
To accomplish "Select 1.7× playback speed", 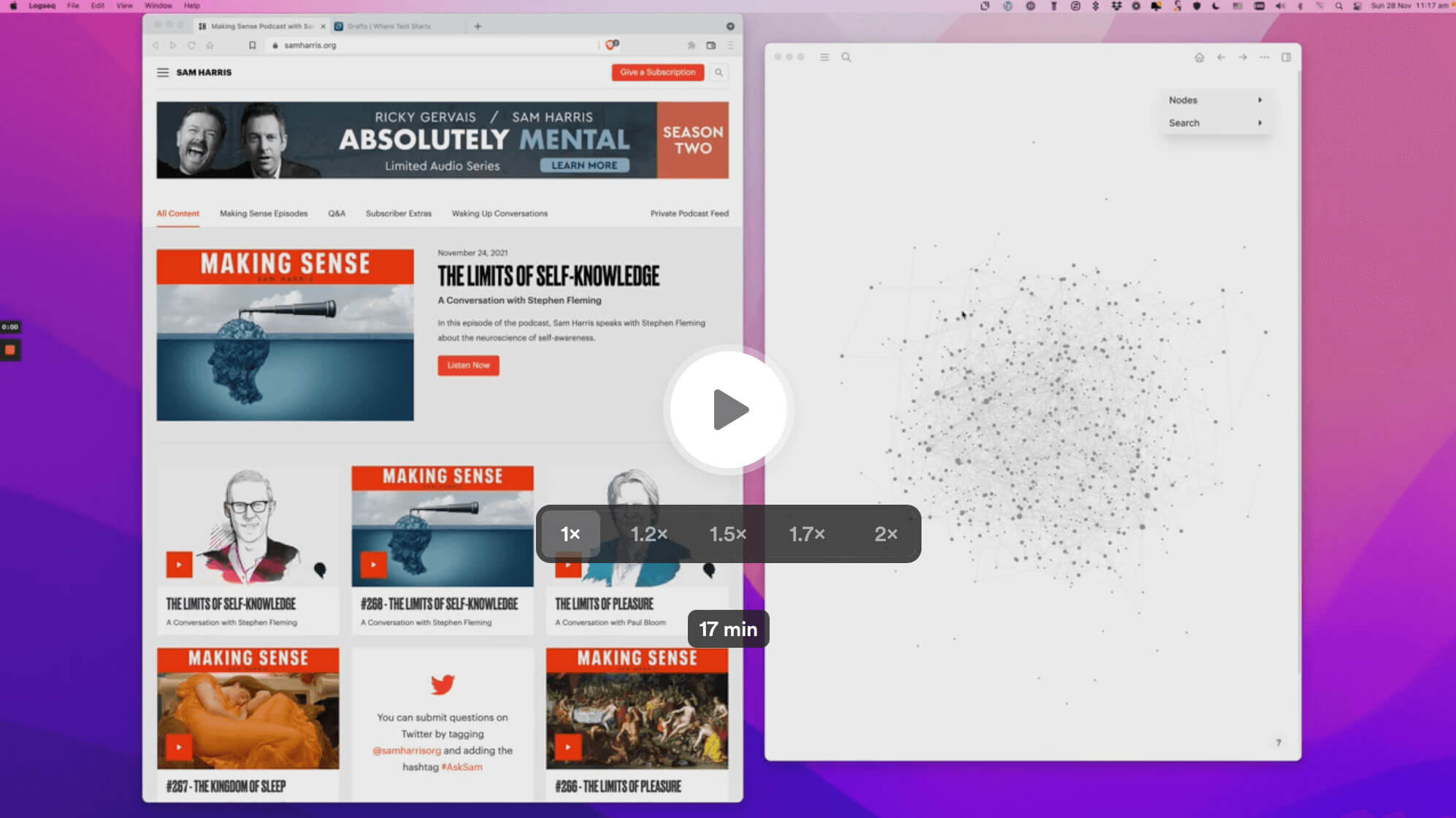I will (807, 534).
